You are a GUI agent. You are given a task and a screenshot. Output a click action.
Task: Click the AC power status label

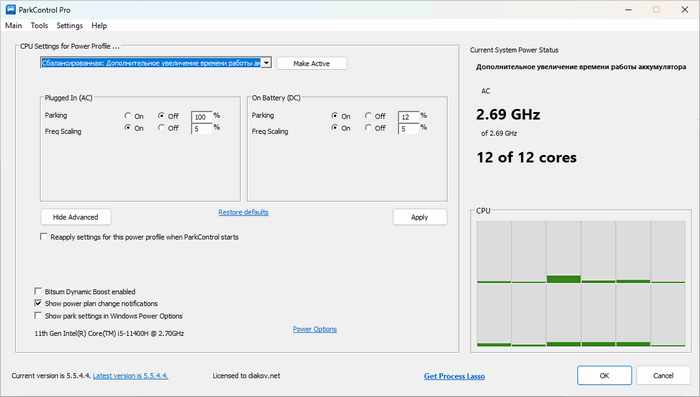click(486, 91)
